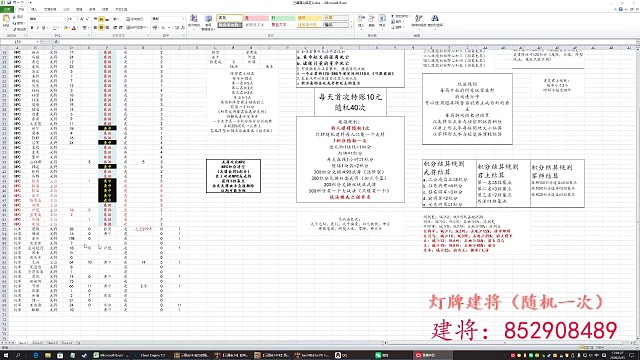This screenshot has width=640, height=360.
Task: Click the Wrap Text button
Action: coord(135,19)
